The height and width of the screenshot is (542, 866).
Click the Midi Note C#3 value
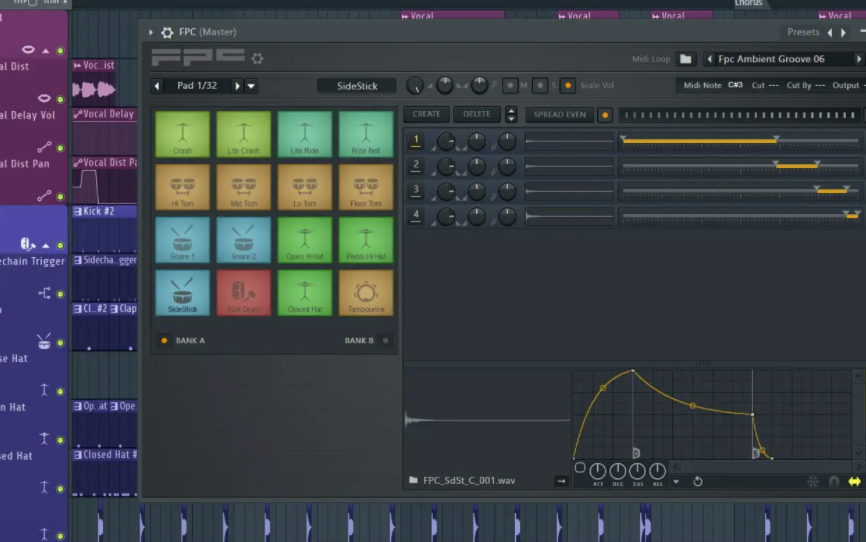tap(735, 85)
